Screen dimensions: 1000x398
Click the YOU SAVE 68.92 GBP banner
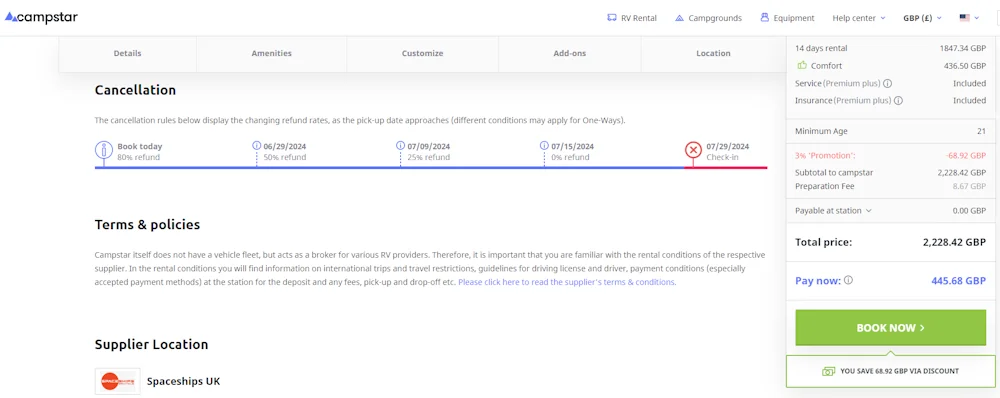point(890,371)
